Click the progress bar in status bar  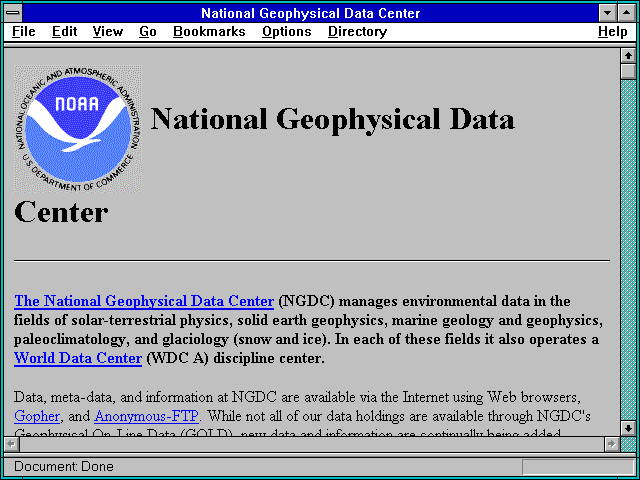(x=578, y=467)
